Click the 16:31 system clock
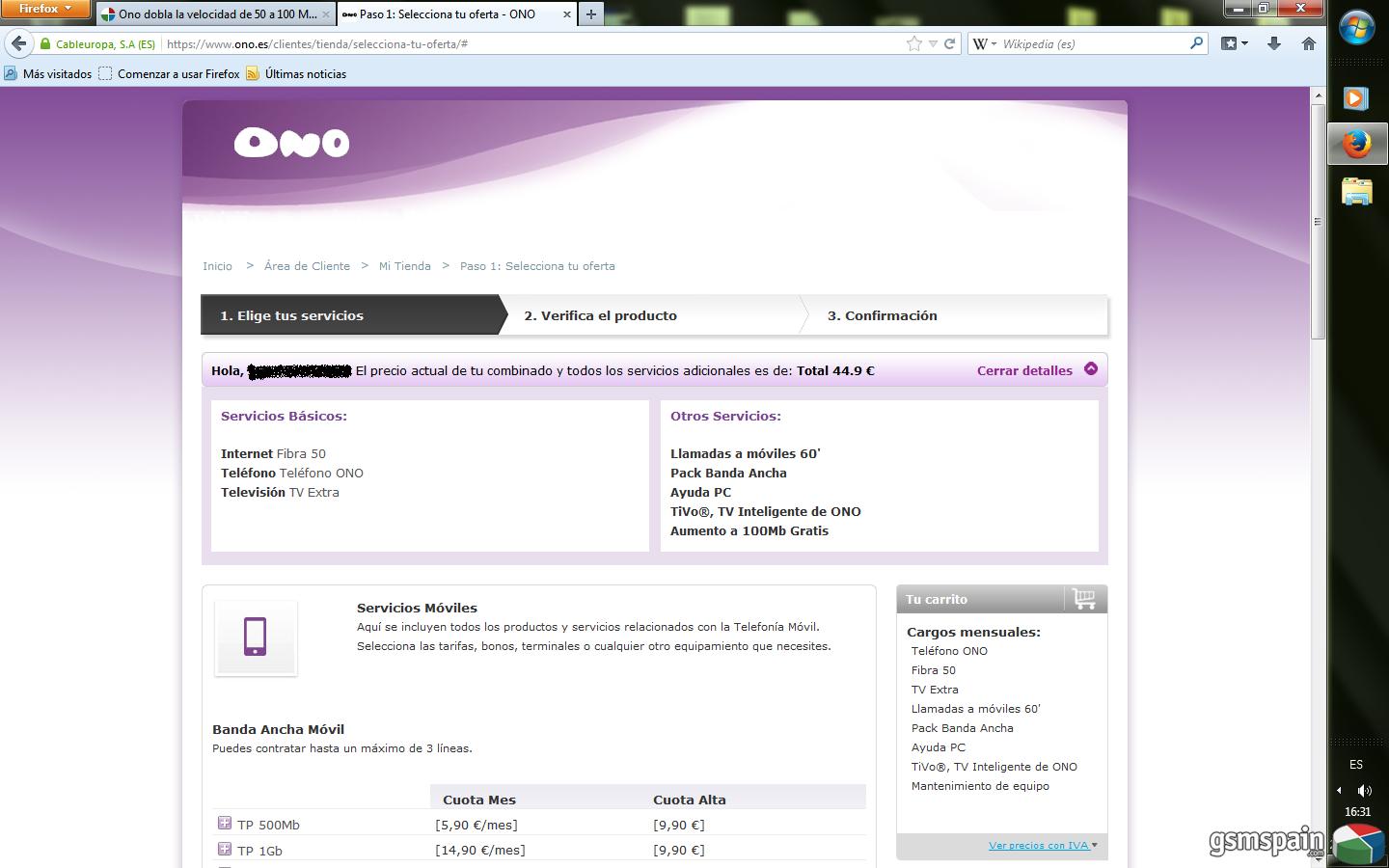 [x=1357, y=812]
